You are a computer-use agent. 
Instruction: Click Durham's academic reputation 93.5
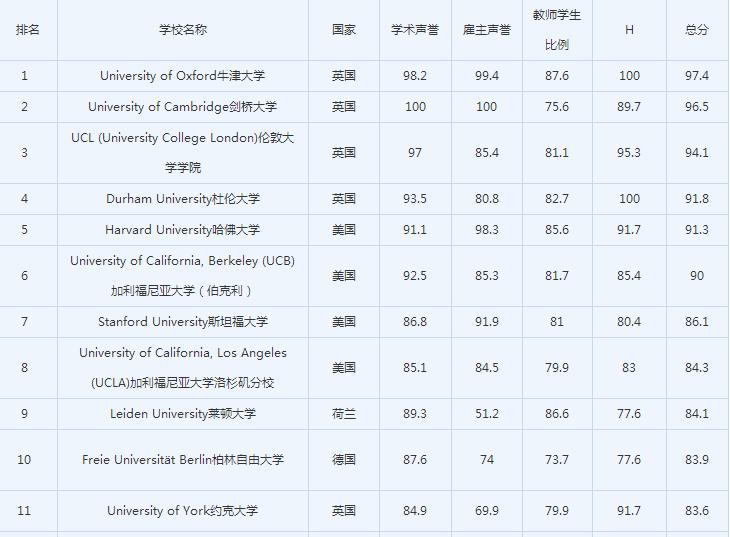pyautogui.click(x=415, y=199)
